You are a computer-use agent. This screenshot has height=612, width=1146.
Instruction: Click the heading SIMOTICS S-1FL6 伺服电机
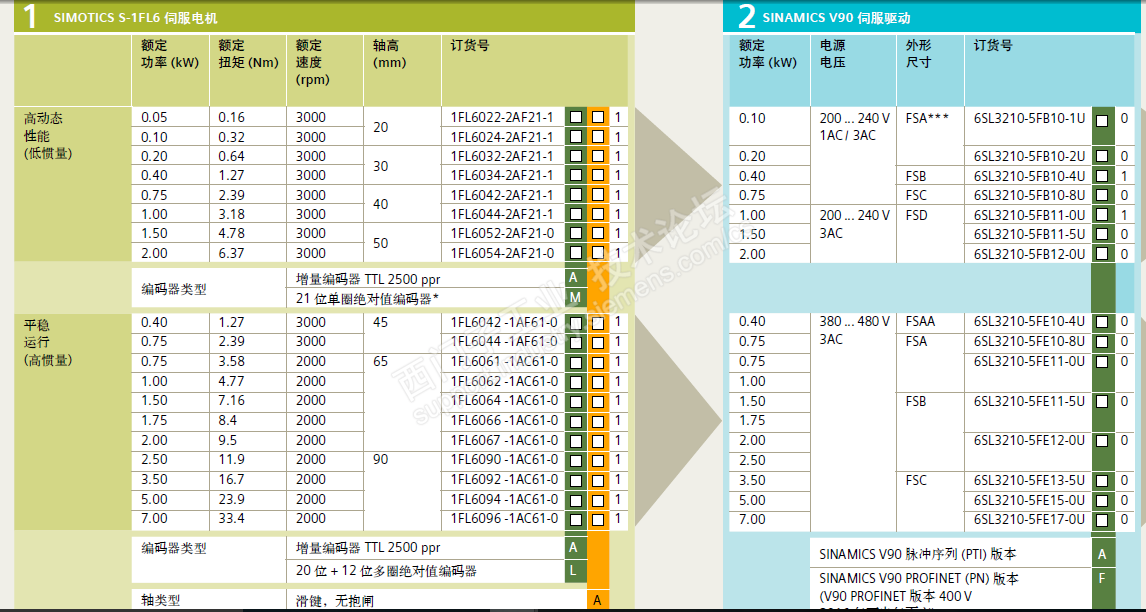pos(135,18)
